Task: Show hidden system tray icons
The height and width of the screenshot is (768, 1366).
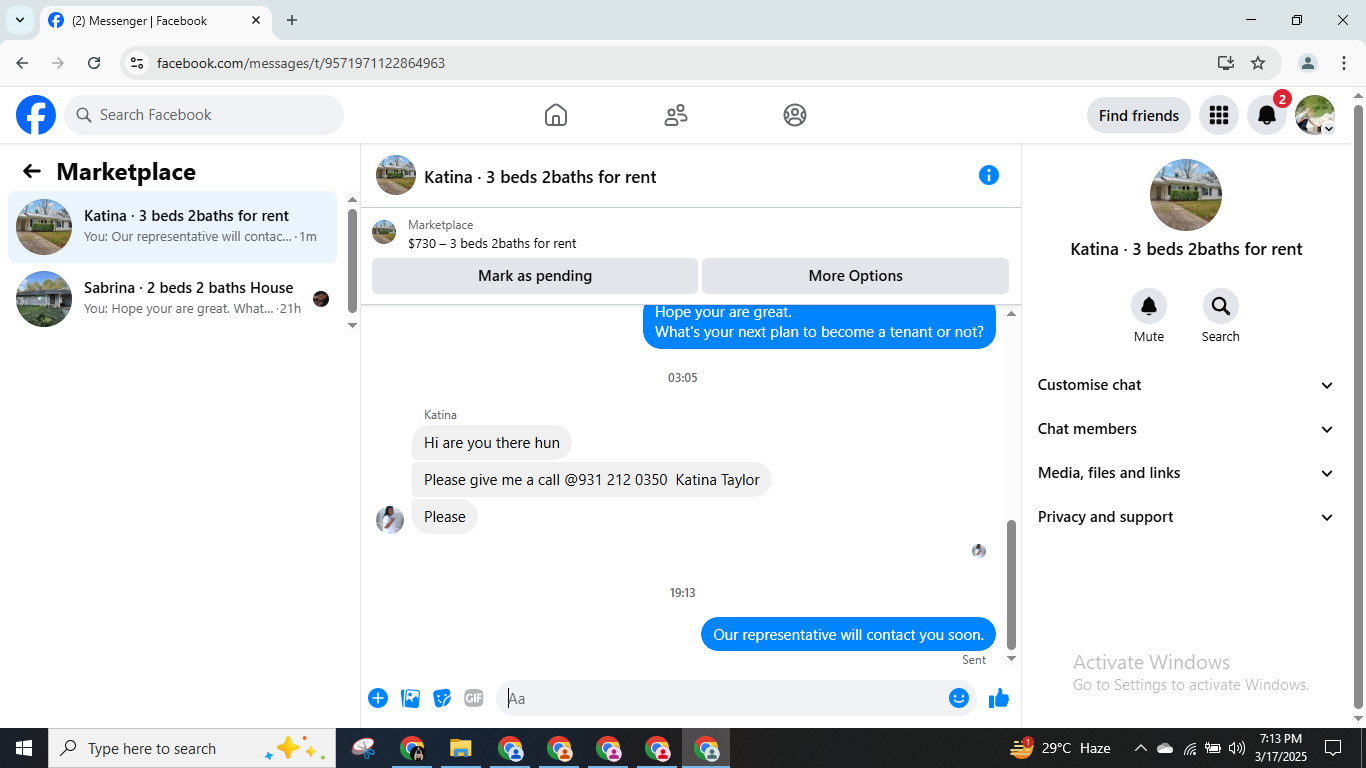Action: coord(1140,748)
